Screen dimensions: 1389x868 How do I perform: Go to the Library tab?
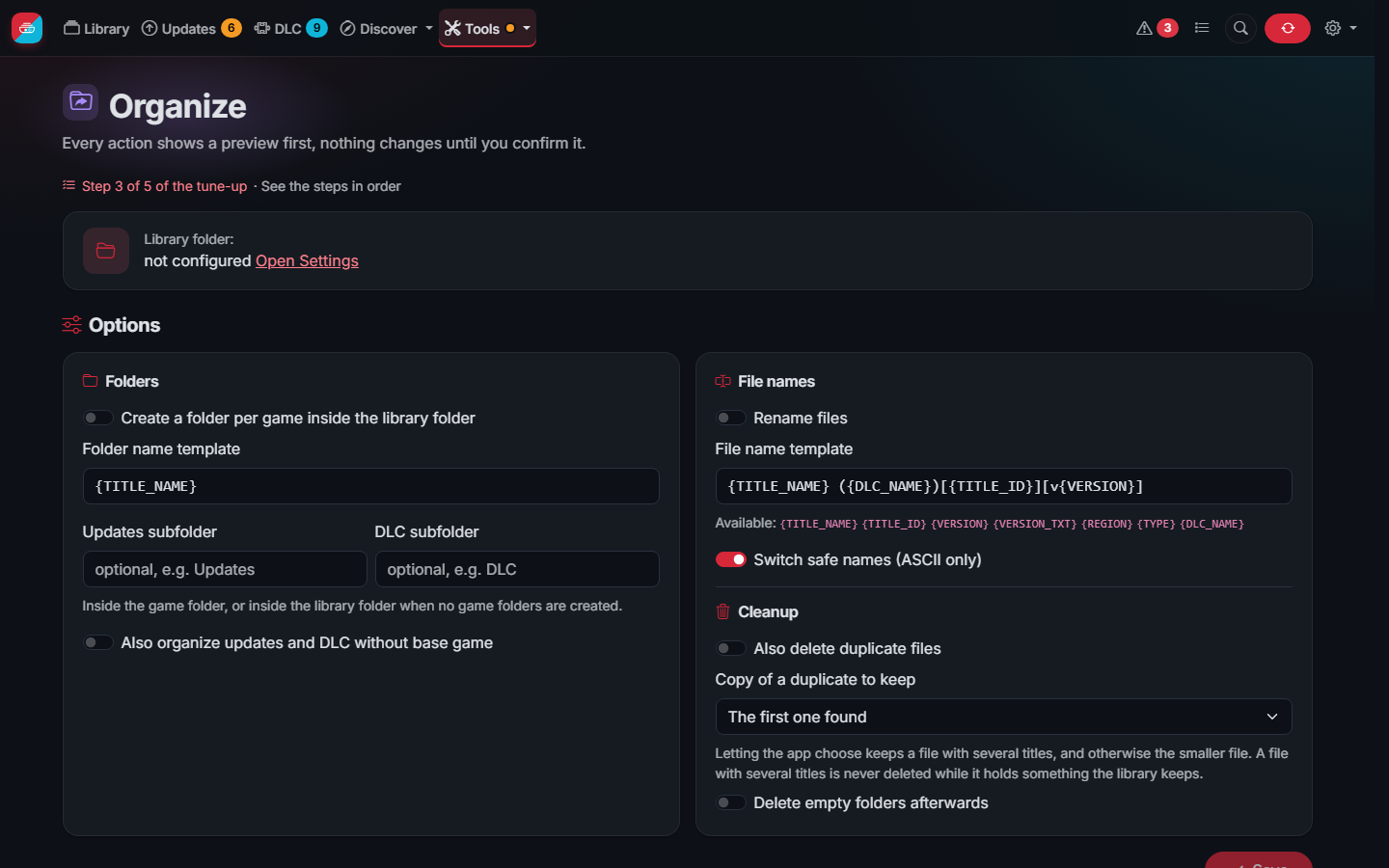(x=96, y=28)
